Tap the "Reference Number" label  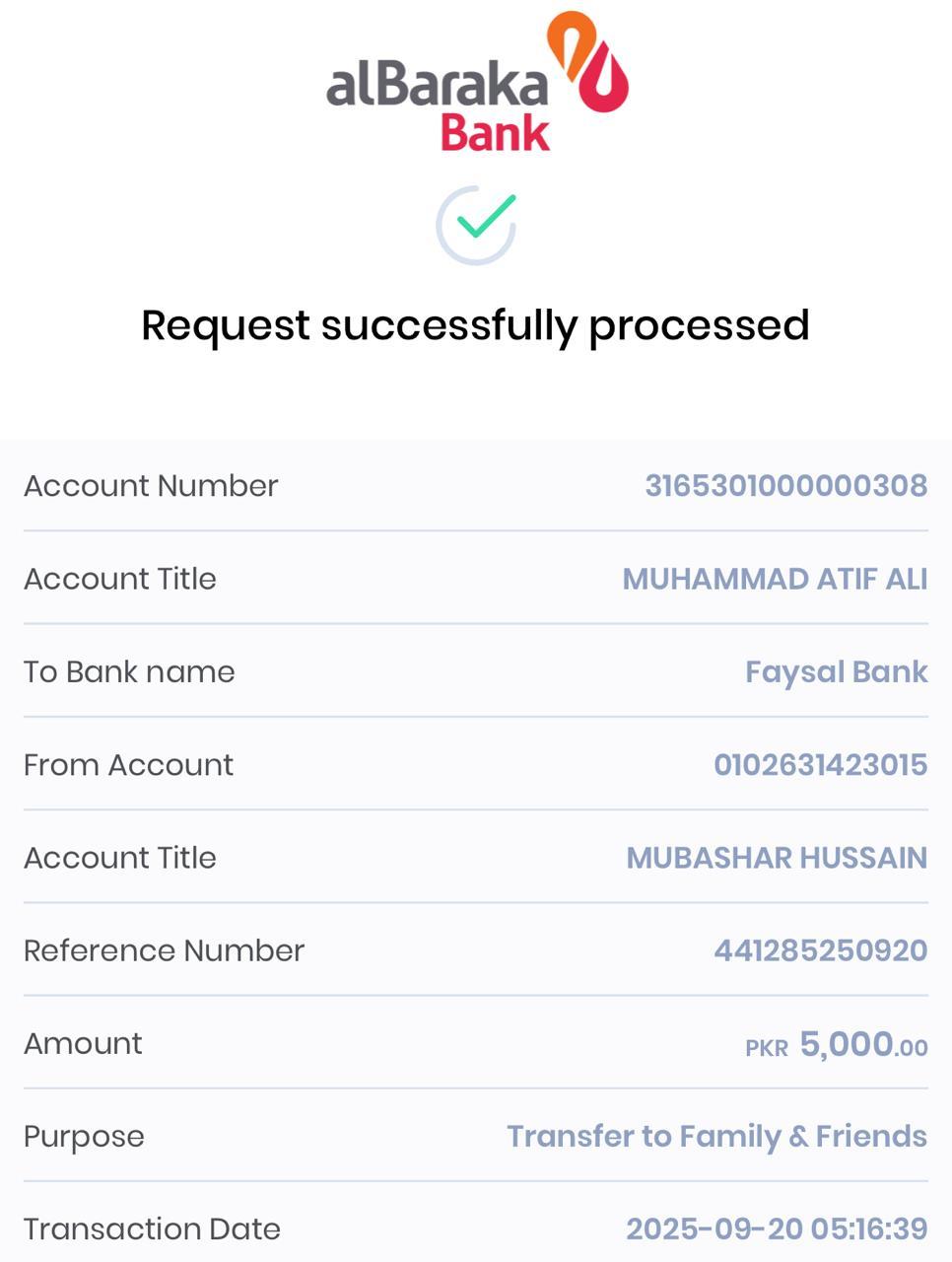click(164, 950)
